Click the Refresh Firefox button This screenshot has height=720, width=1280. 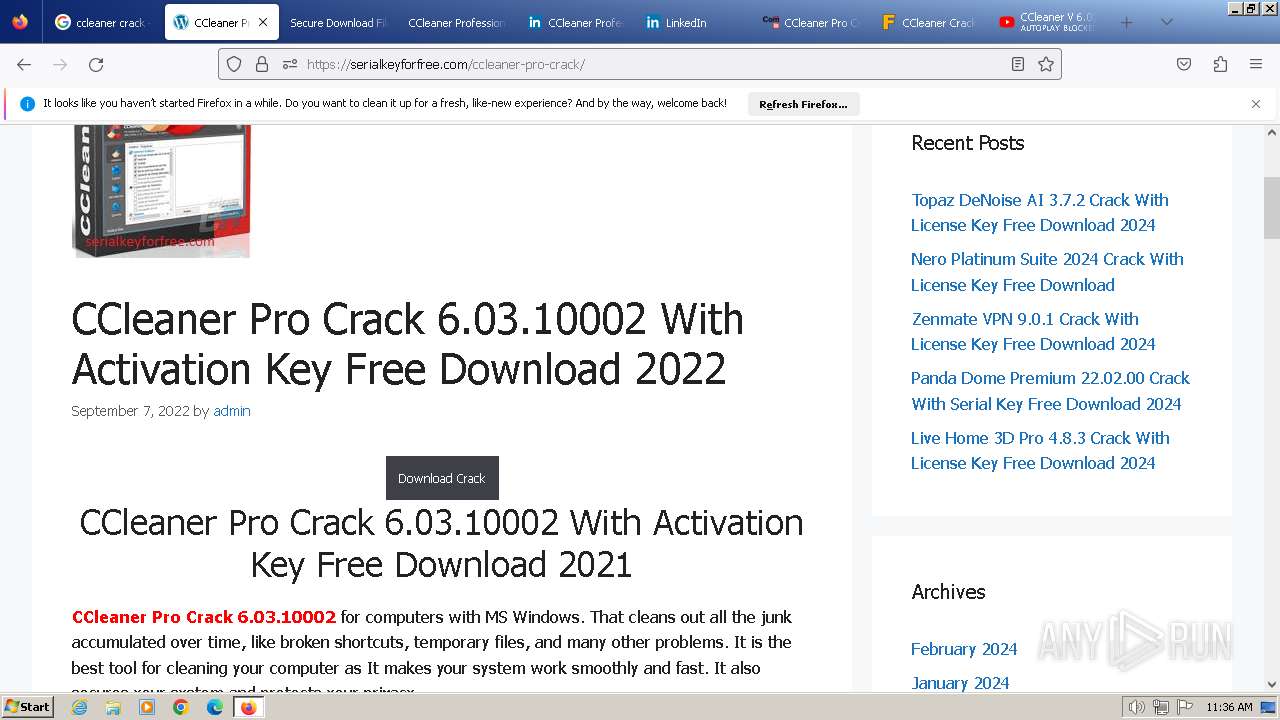pos(803,104)
